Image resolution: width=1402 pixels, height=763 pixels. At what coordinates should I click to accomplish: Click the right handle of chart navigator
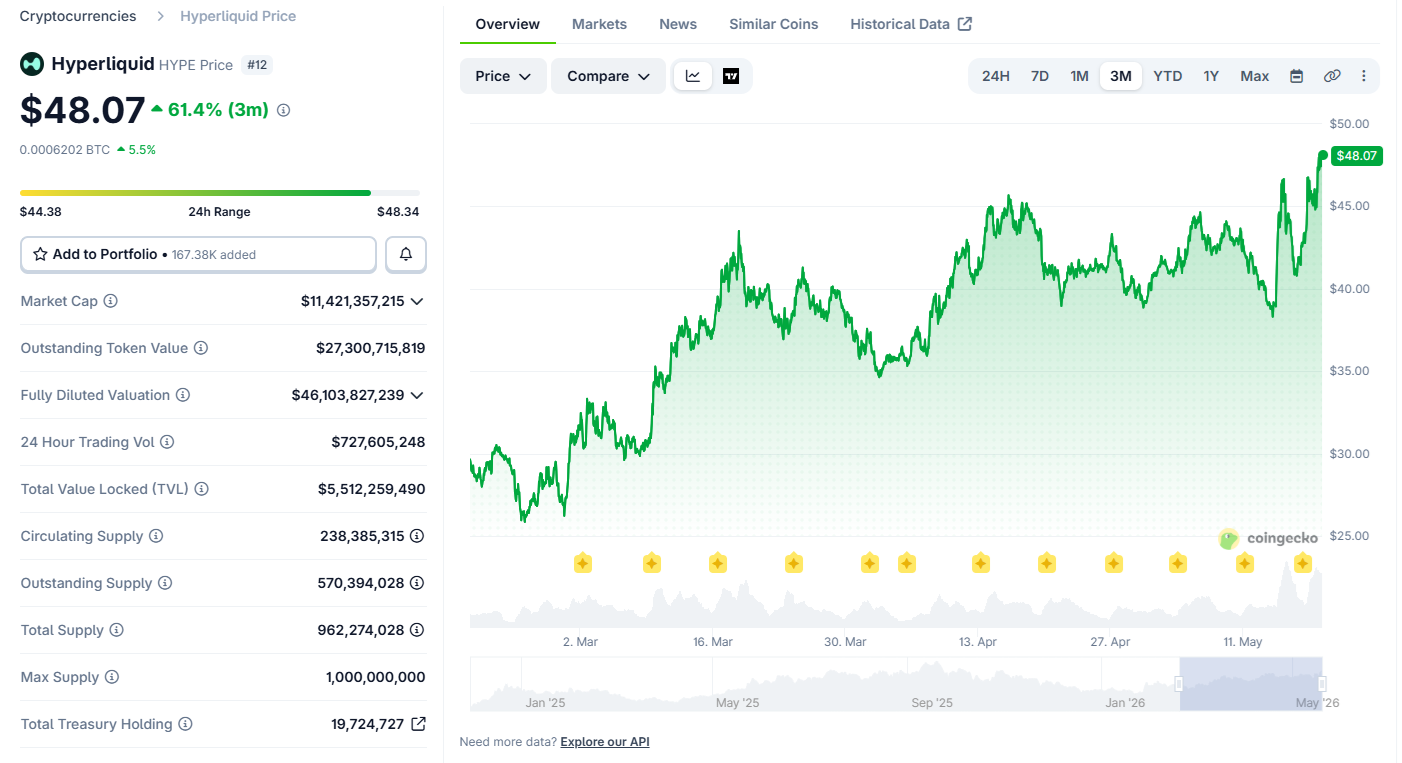1322,684
